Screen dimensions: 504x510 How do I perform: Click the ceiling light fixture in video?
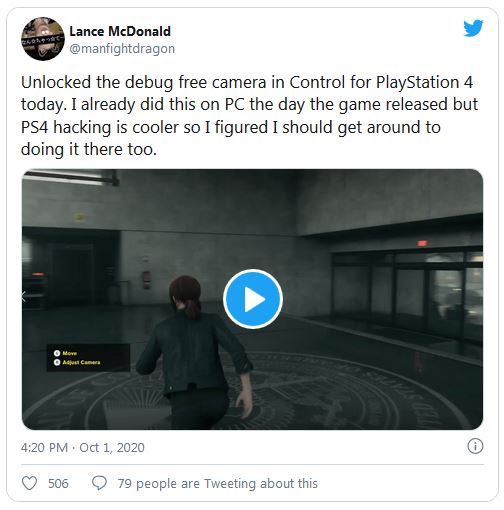point(72,177)
